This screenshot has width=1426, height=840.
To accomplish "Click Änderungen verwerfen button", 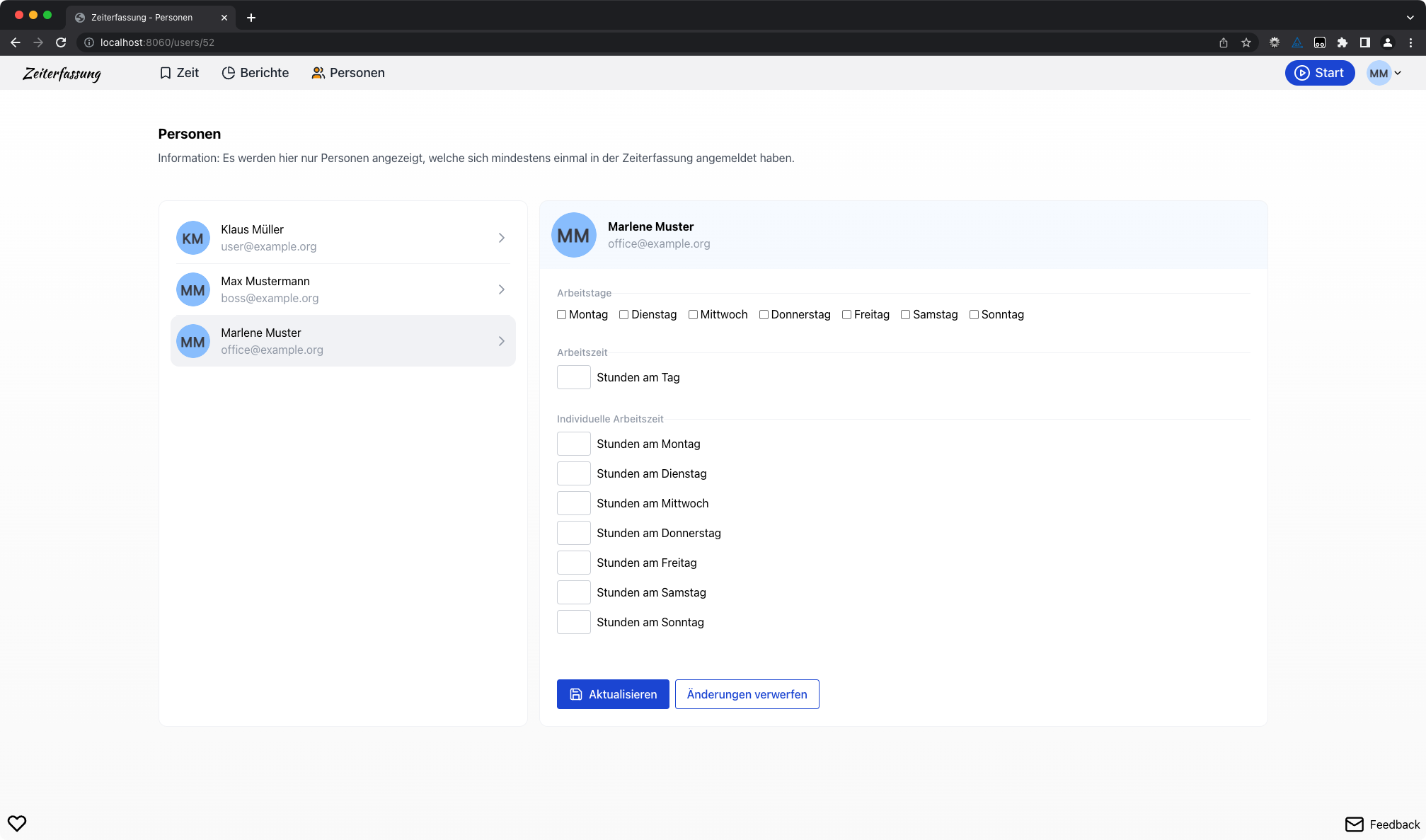I will point(747,694).
